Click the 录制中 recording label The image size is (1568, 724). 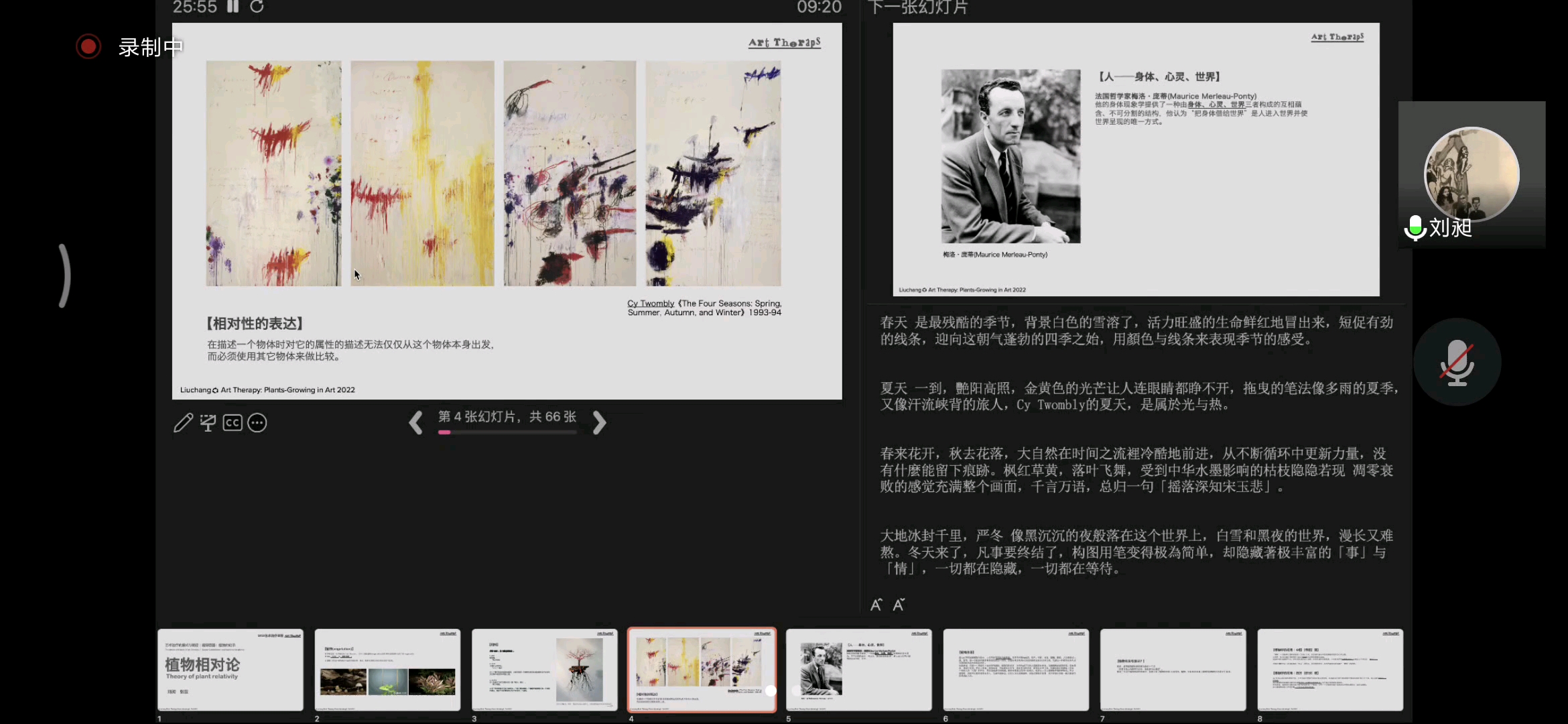coord(151,47)
